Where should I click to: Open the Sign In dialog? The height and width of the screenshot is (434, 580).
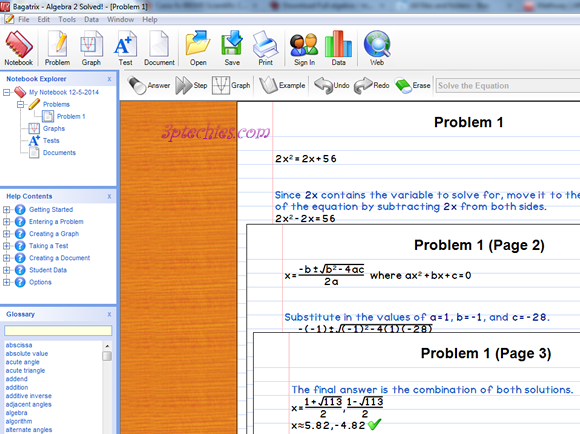click(x=304, y=48)
